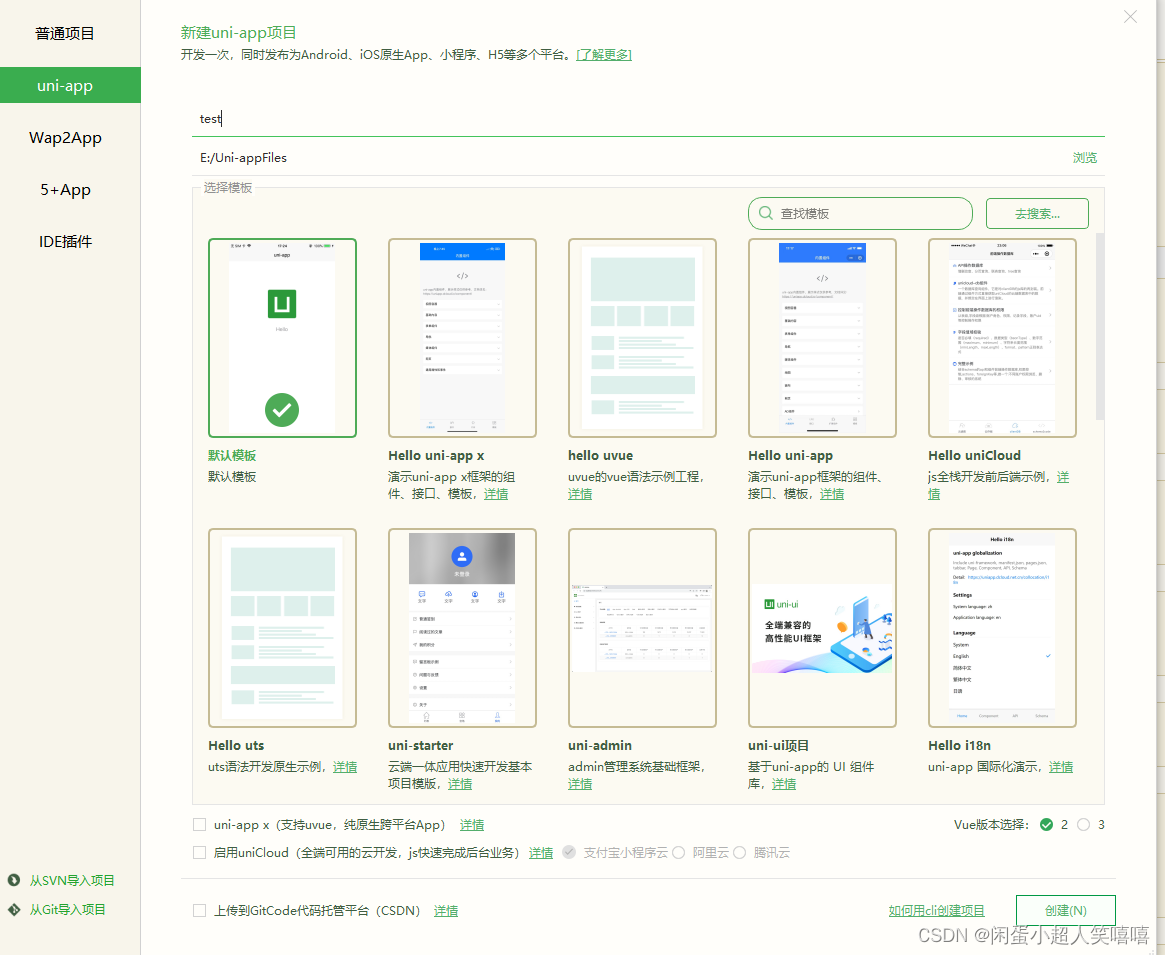Viewport: 1165px width, 955px height.
Task: Click the Git import icon
Action: pyautogui.click(x=14, y=909)
